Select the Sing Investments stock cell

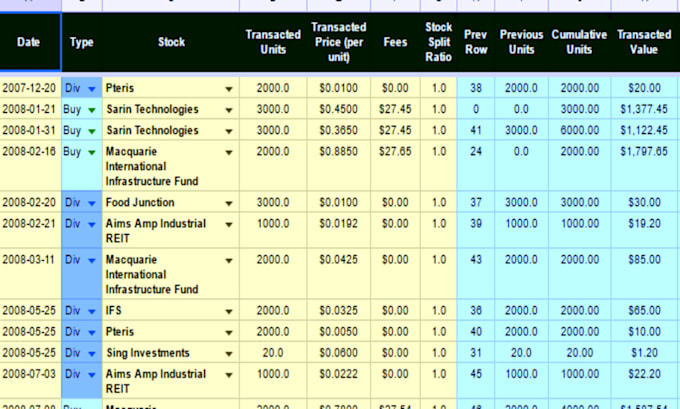[x=170, y=353]
